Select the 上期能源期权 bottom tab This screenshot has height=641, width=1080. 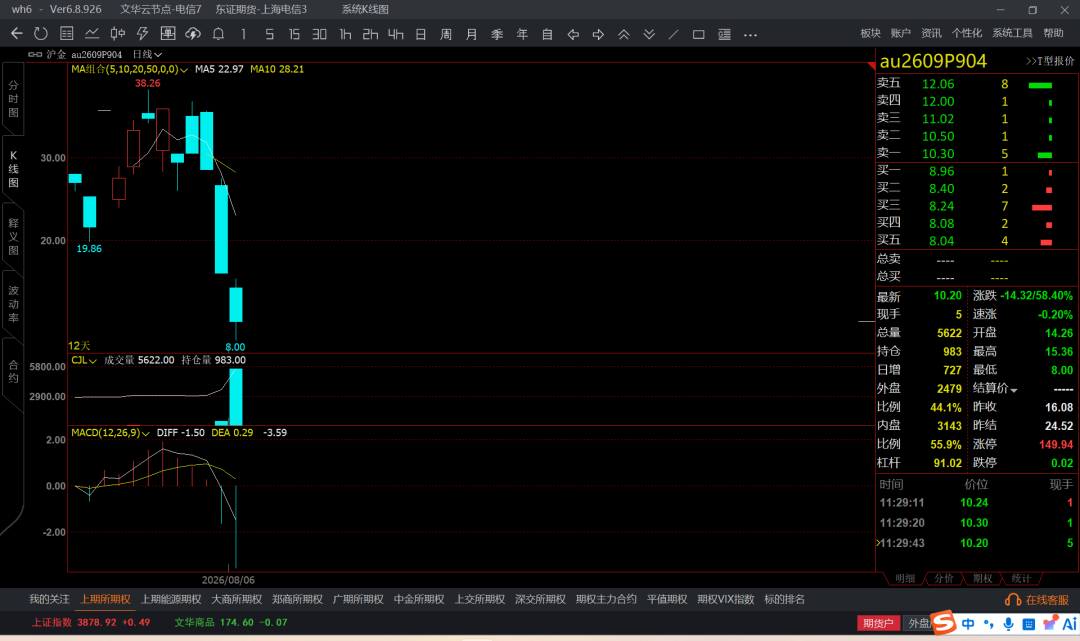[171, 600]
